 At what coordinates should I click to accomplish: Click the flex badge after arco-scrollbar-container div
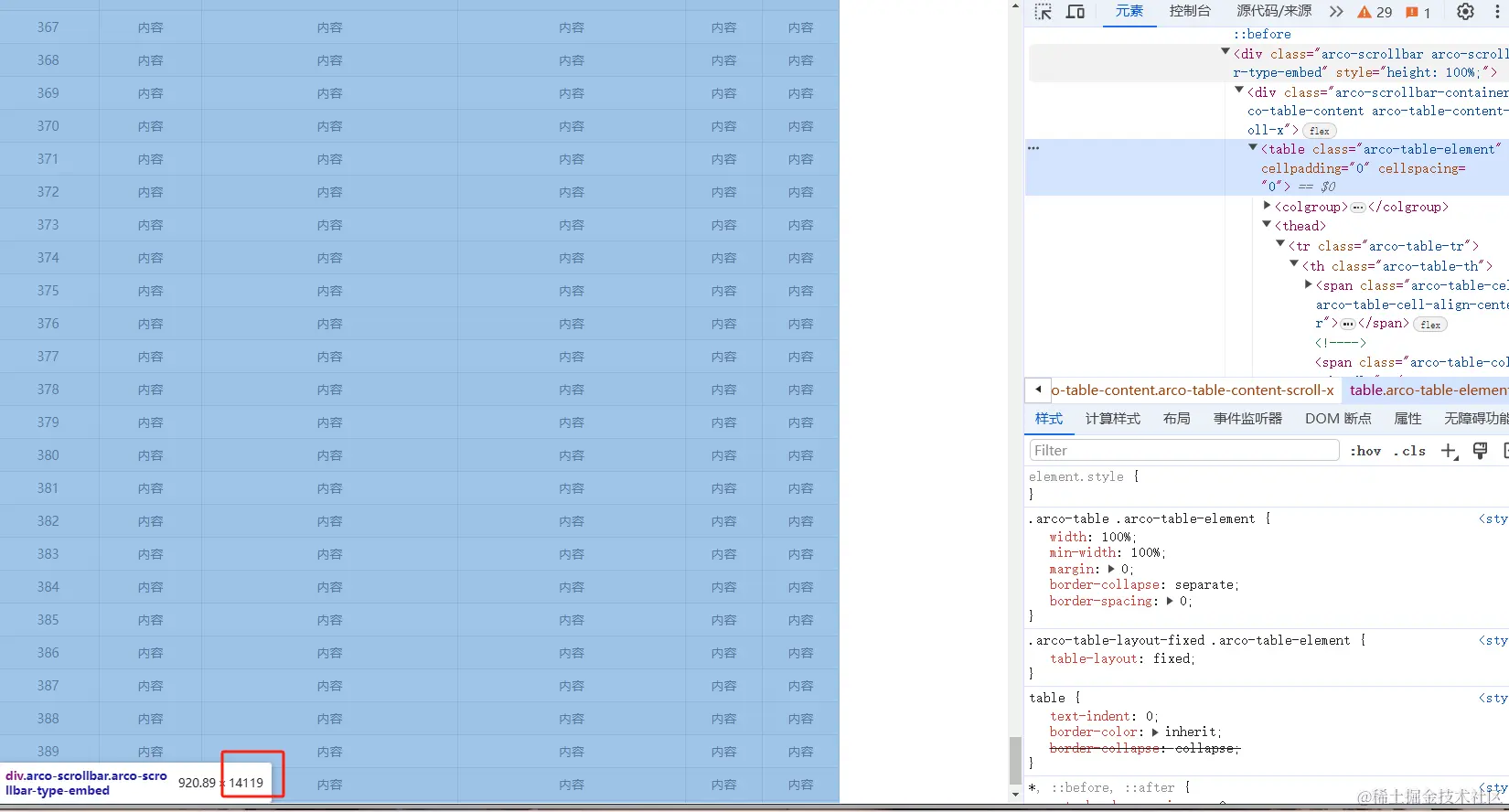pyautogui.click(x=1320, y=131)
